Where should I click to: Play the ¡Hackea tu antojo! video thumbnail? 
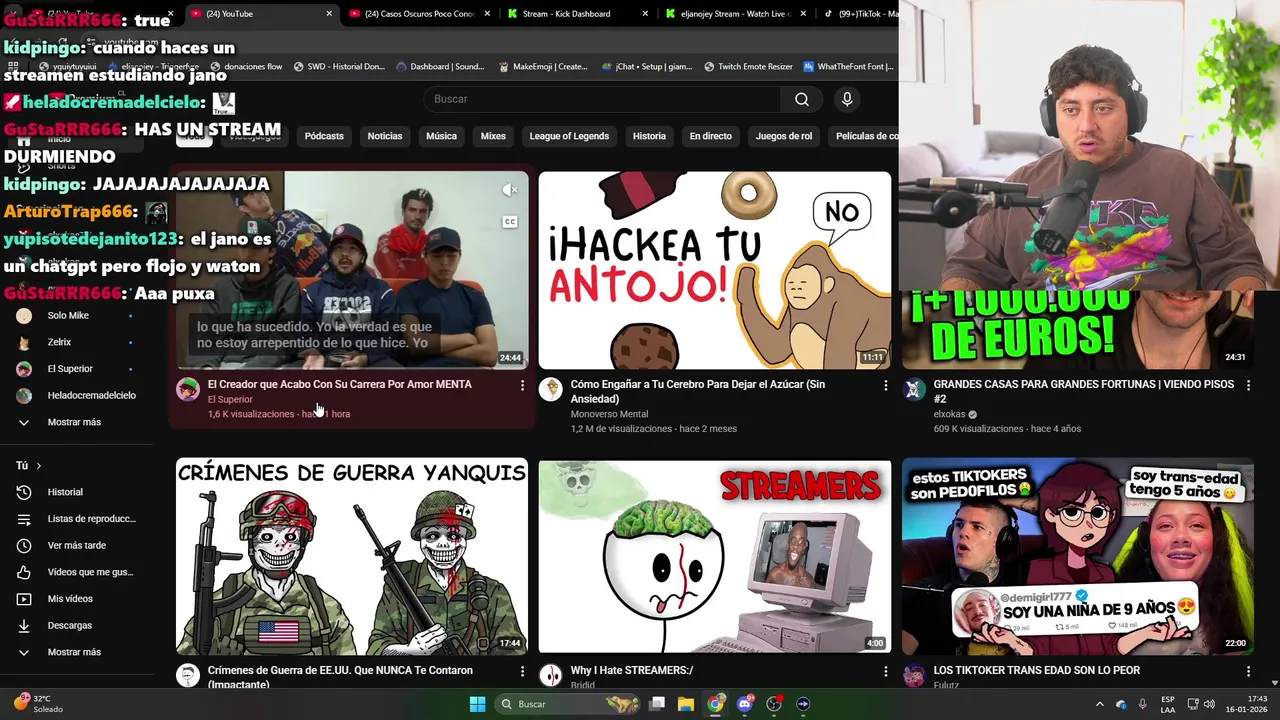(x=715, y=270)
